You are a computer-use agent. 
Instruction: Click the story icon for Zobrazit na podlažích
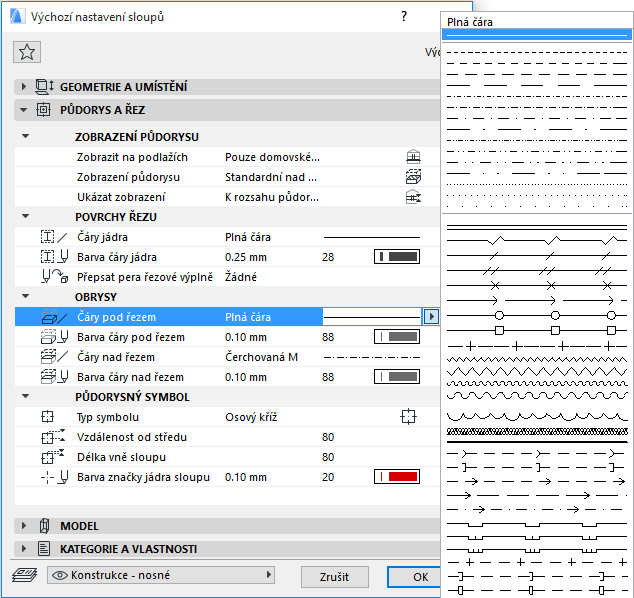click(413, 157)
